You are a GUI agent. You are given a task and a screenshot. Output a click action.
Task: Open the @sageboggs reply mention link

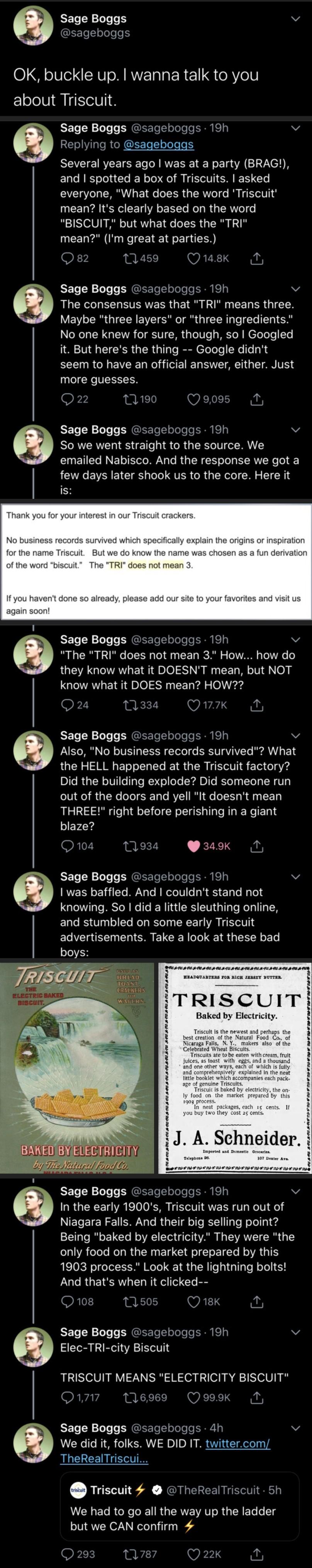click(158, 144)
